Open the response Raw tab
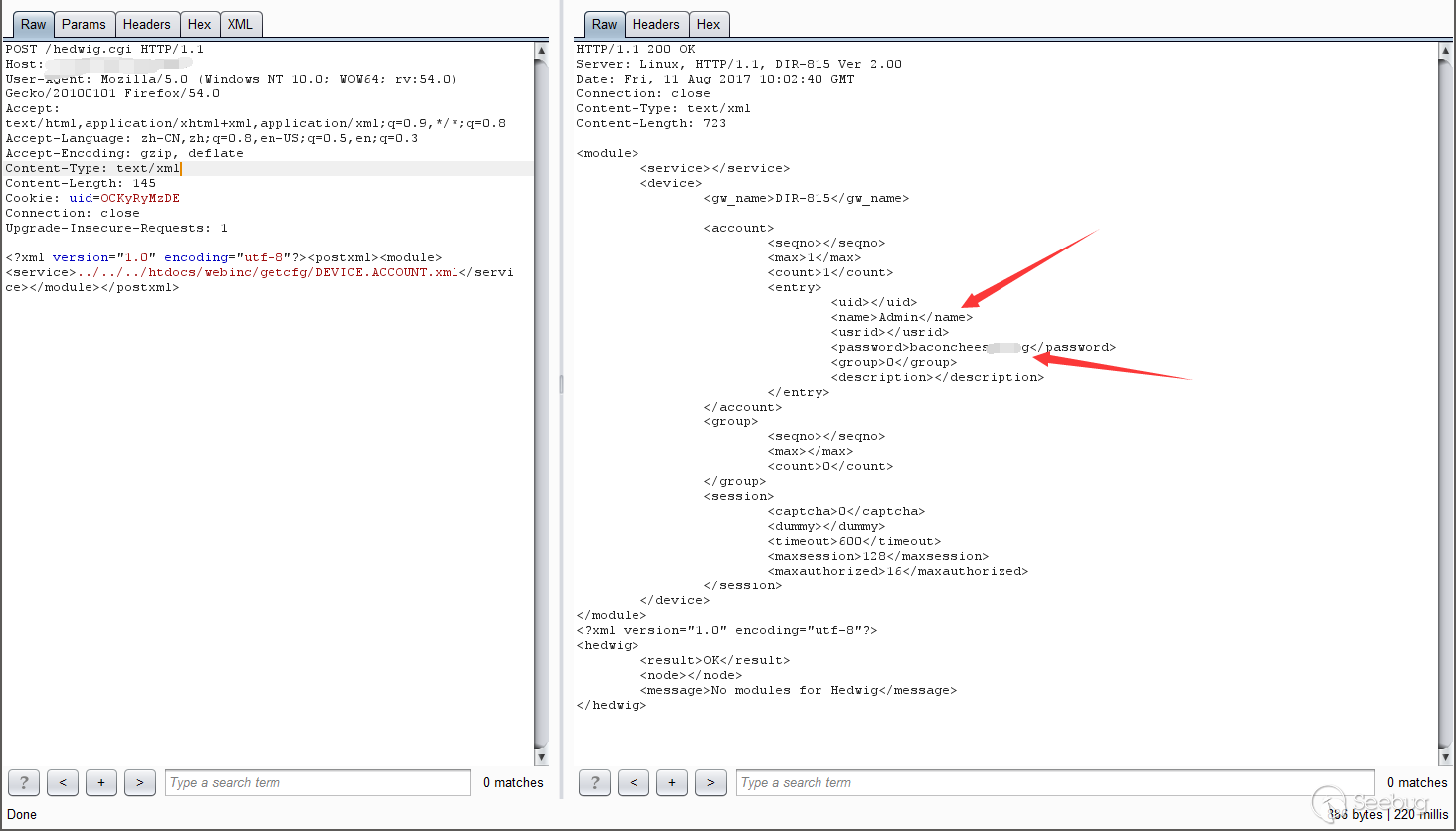This screenshot has width=1456, height=831. pos(605,24)
